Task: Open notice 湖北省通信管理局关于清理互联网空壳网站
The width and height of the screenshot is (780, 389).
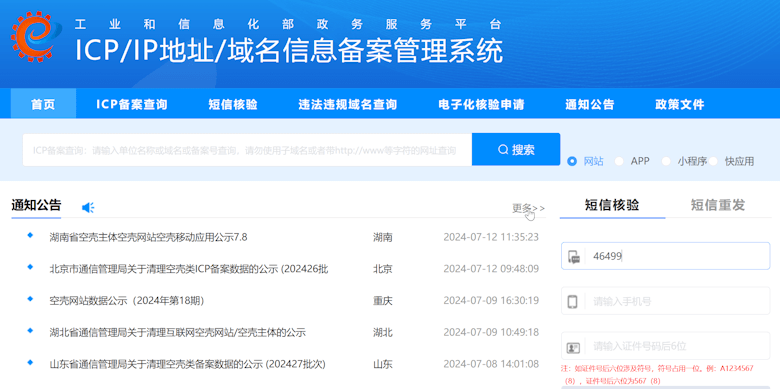Action: coord(178,332)
